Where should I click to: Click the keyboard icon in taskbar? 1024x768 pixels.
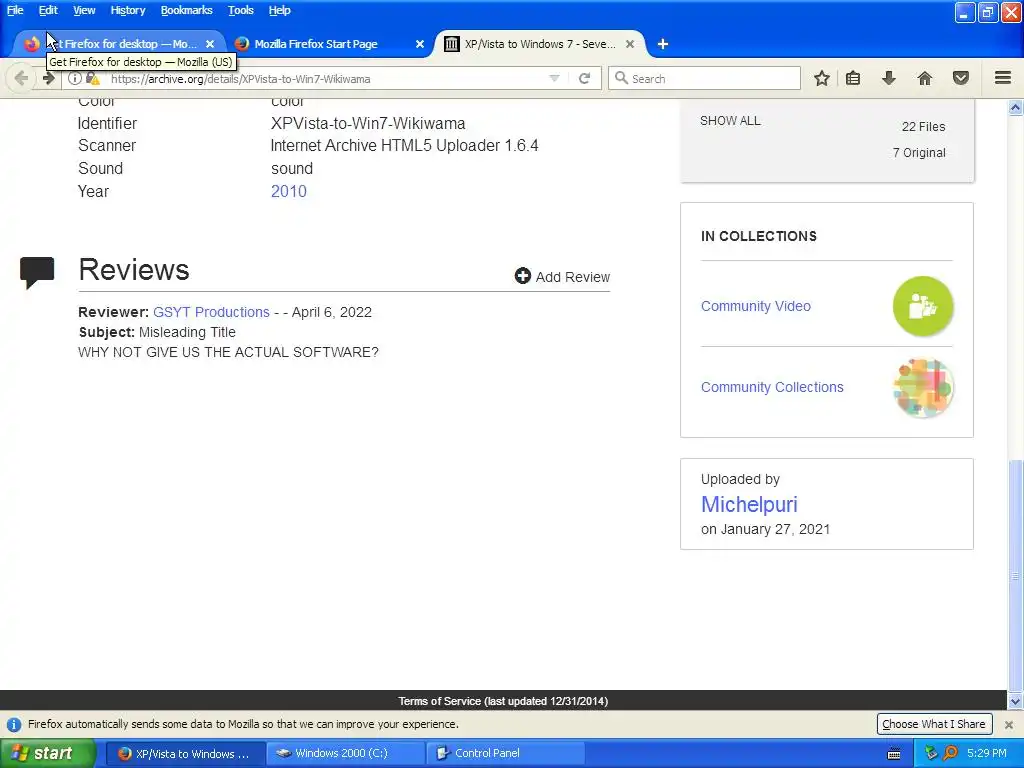coord(894,754)
